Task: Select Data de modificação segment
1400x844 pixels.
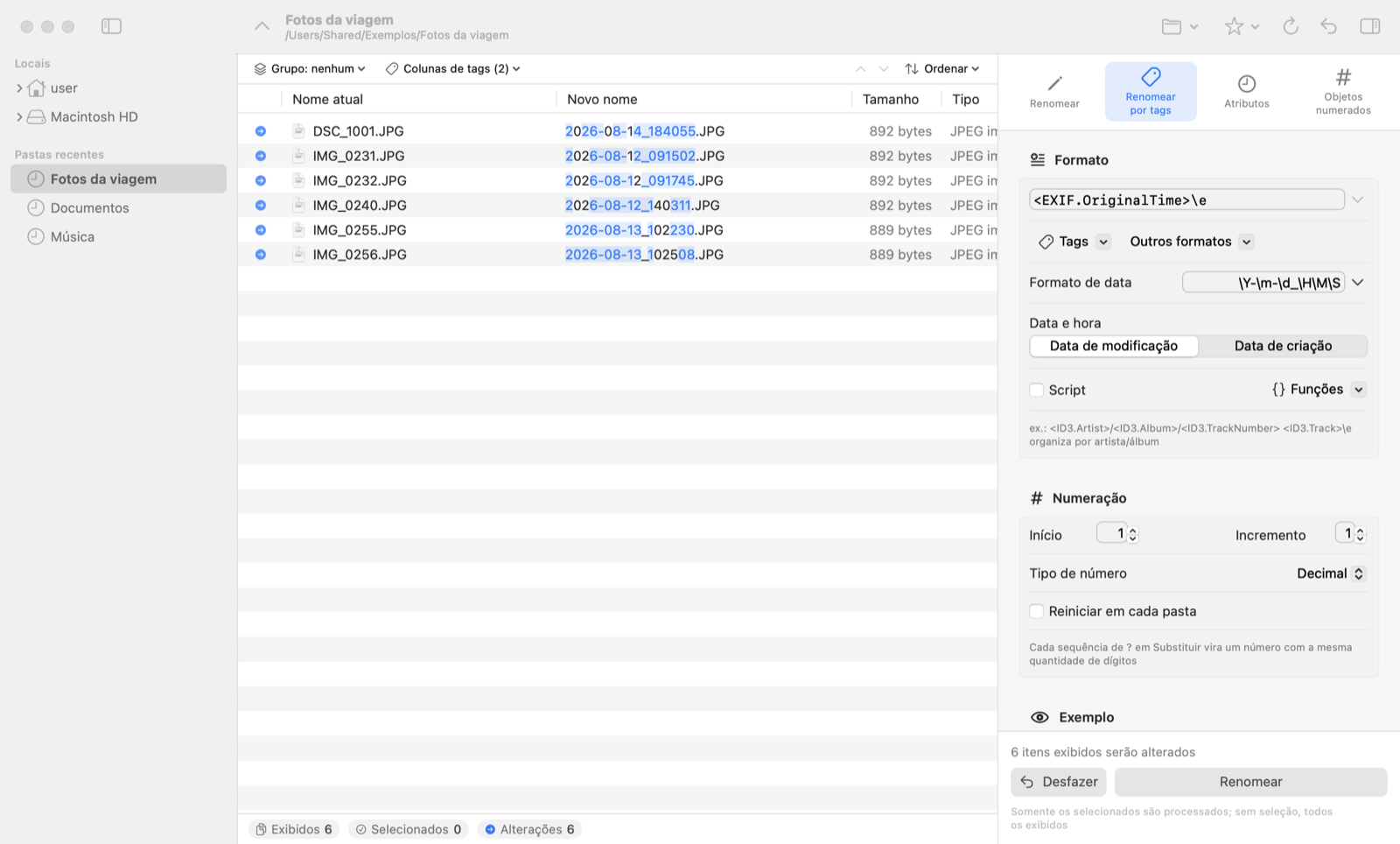Action: coord(1114,346)
